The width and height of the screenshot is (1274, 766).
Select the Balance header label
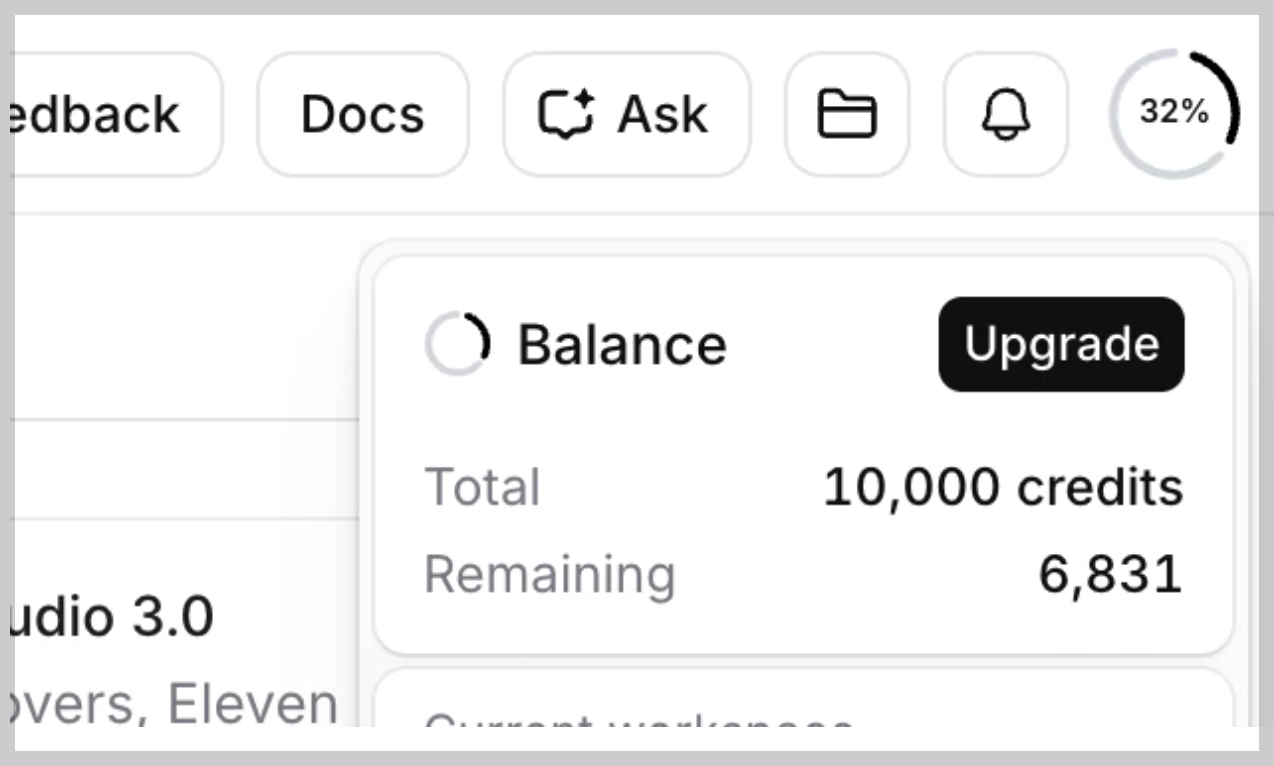622,343
